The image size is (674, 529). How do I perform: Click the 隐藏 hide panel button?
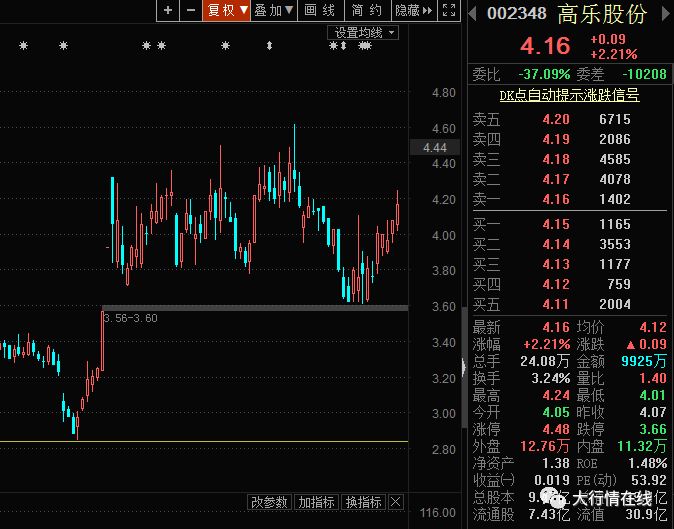414,10
